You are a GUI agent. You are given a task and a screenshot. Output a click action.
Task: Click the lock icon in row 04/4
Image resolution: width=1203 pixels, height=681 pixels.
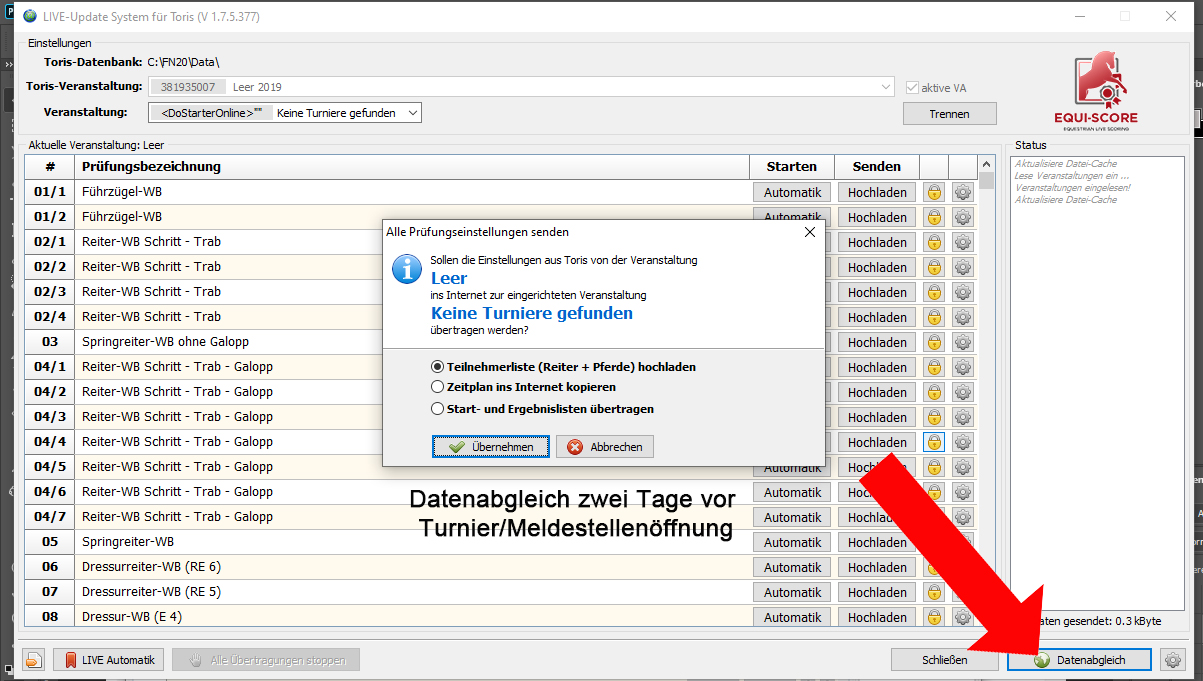[934, 442]
